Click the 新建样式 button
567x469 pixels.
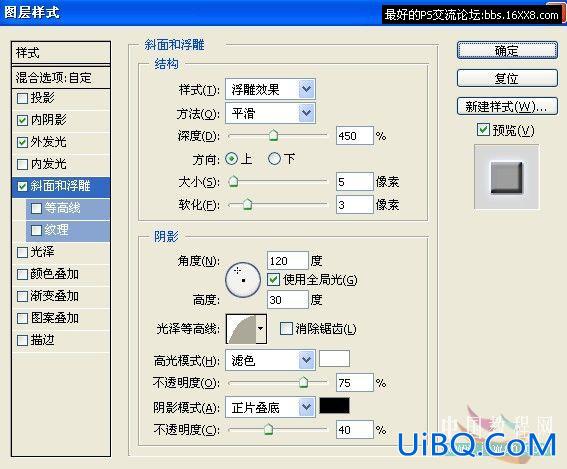coord(507,106)
